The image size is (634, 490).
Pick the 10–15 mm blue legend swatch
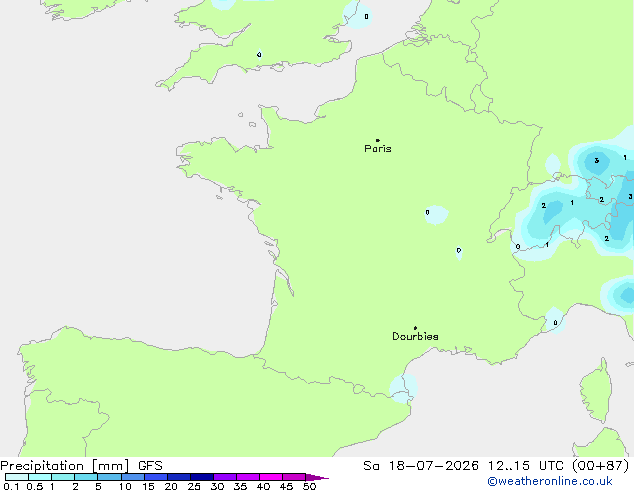pyautogui.click(x=133, y=477)
